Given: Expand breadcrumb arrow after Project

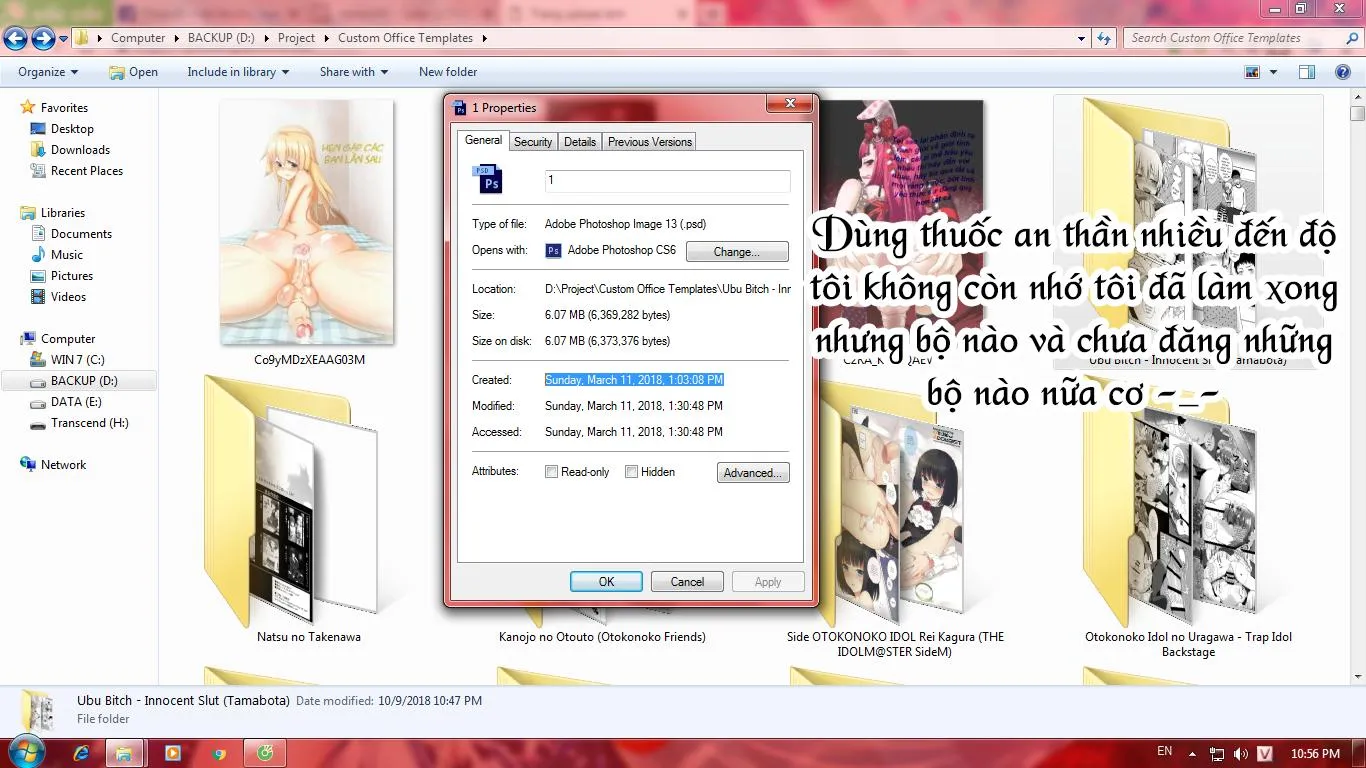Looking at the screenshot, I should point(326,38).
